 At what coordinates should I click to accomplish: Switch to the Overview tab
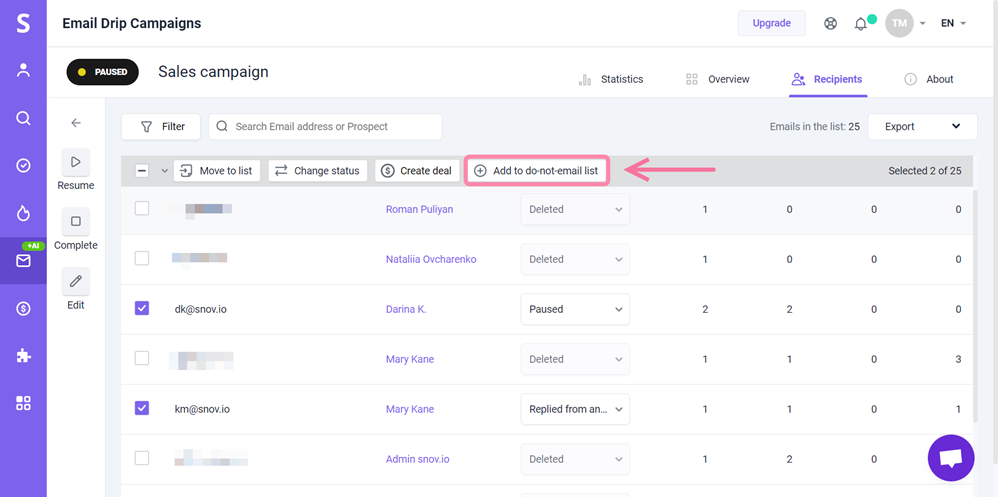tap(717, 79)
